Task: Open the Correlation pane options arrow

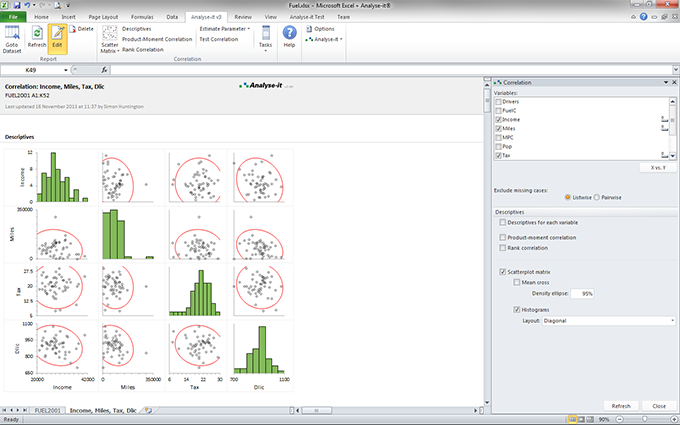Action: point(666,82)
